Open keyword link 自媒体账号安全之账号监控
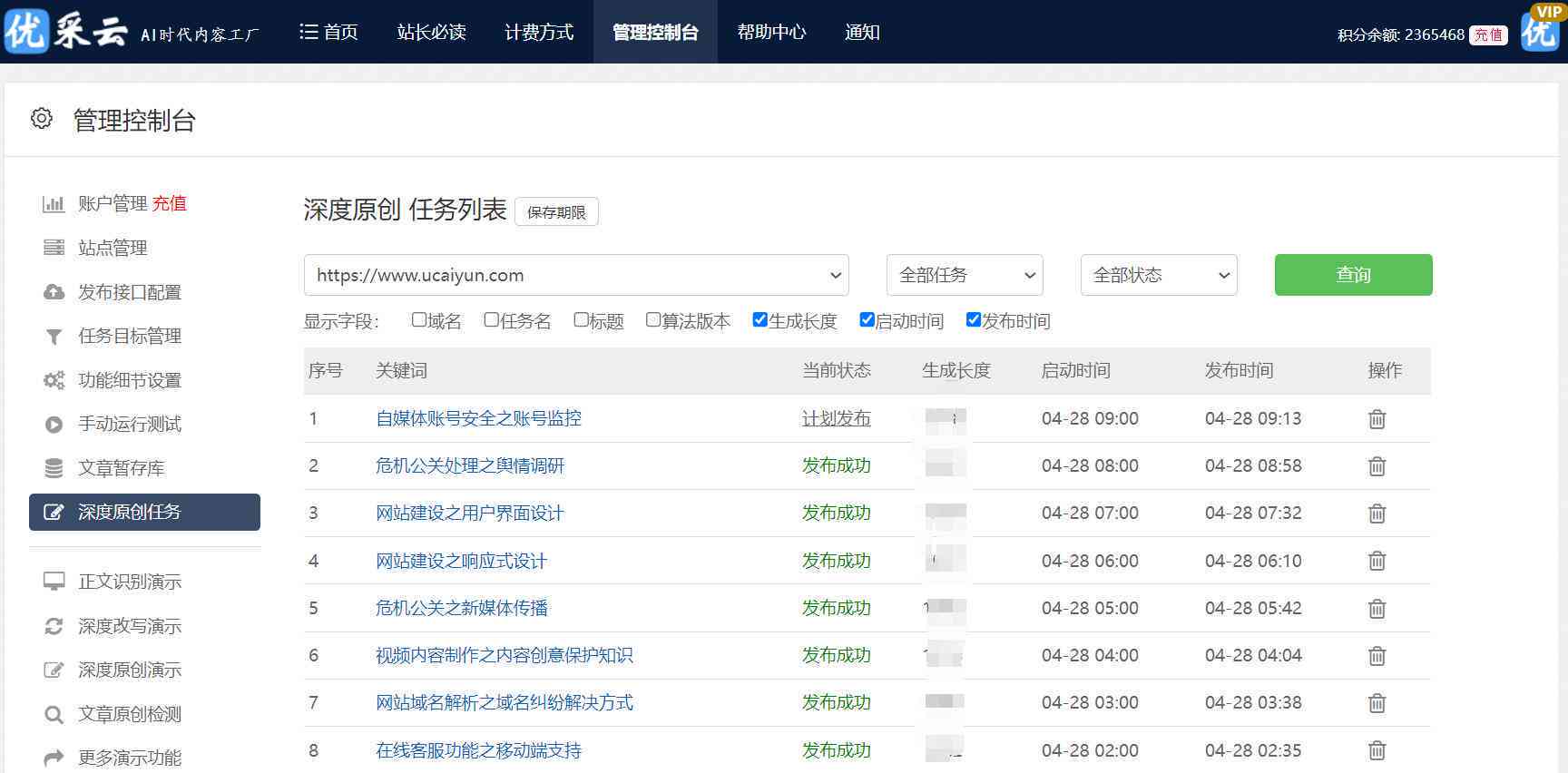This screenshot has width=1568, height=773. (x=478, y=418)
